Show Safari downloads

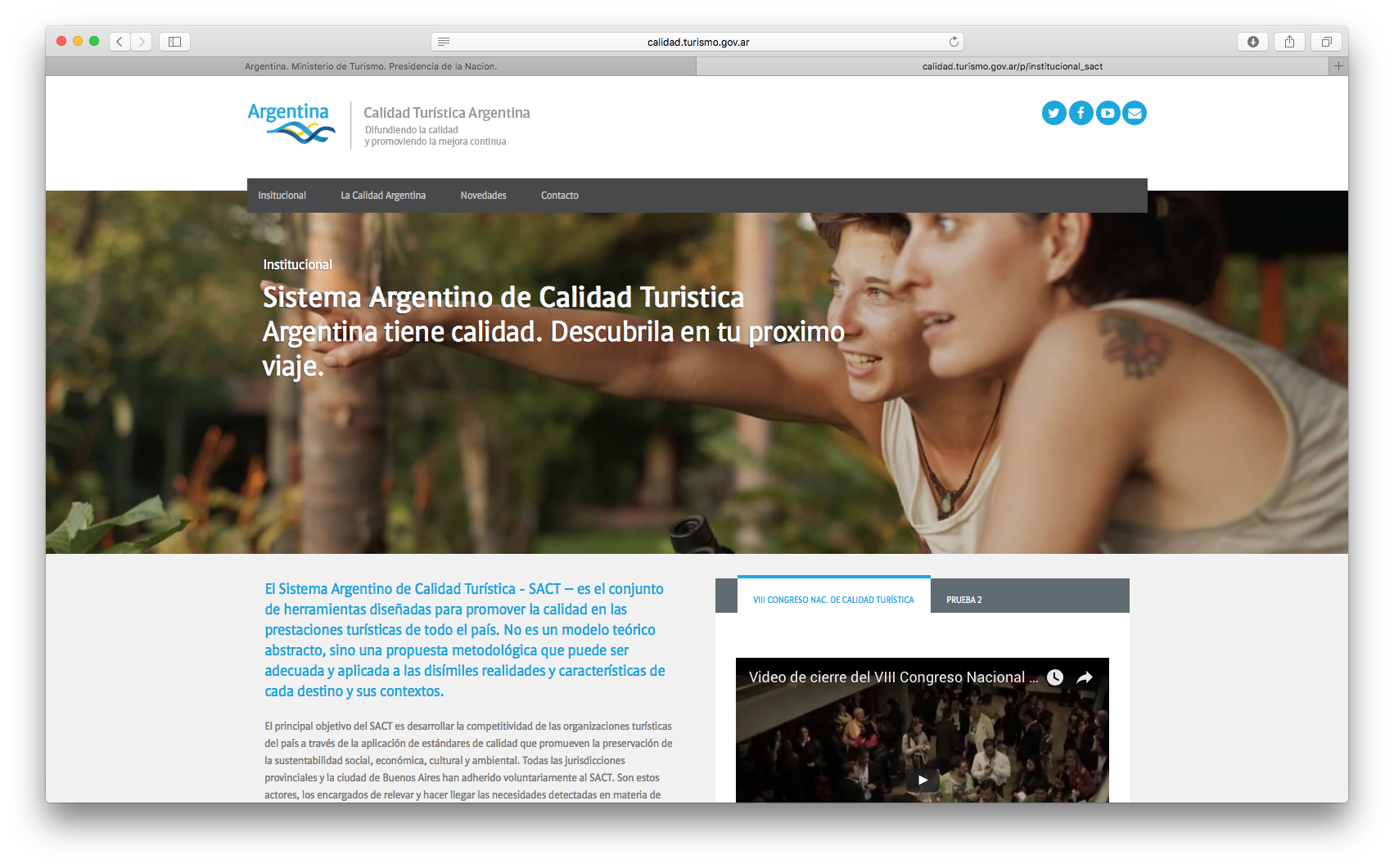click(1252, 42)
